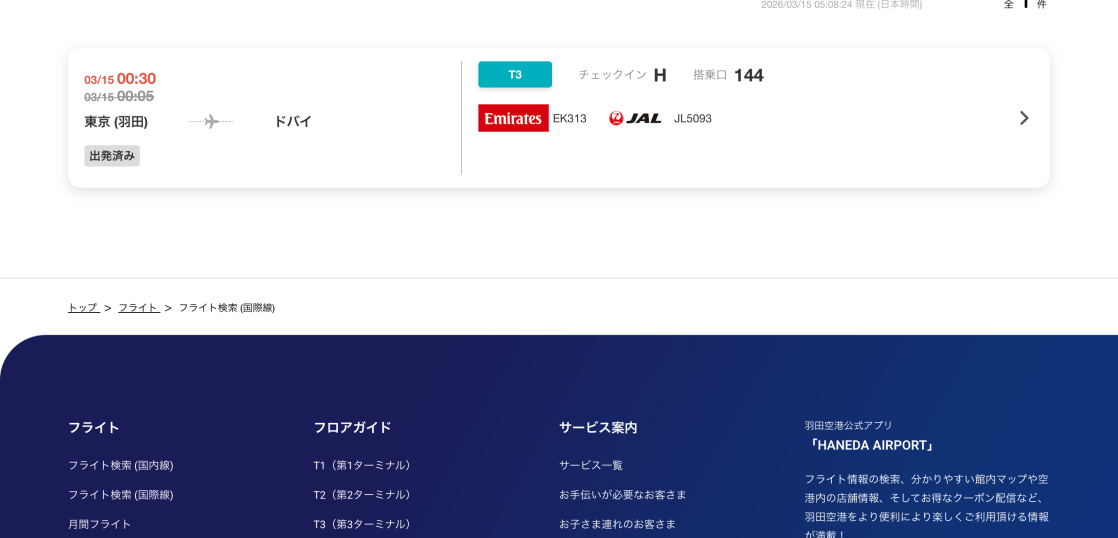Select お子さま連れのお客さま in the footer

click(617, 524)
